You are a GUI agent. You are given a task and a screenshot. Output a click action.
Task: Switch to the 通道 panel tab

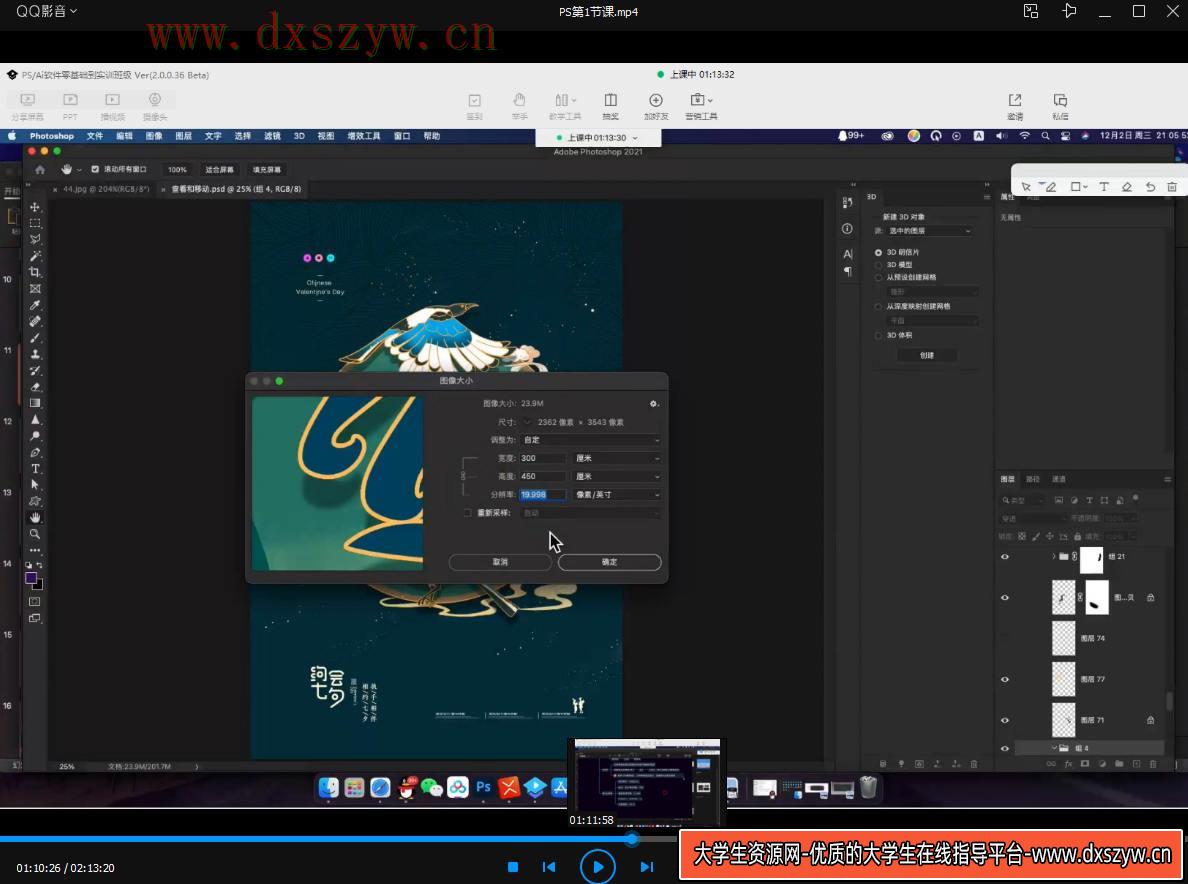tap(1059, 479)
